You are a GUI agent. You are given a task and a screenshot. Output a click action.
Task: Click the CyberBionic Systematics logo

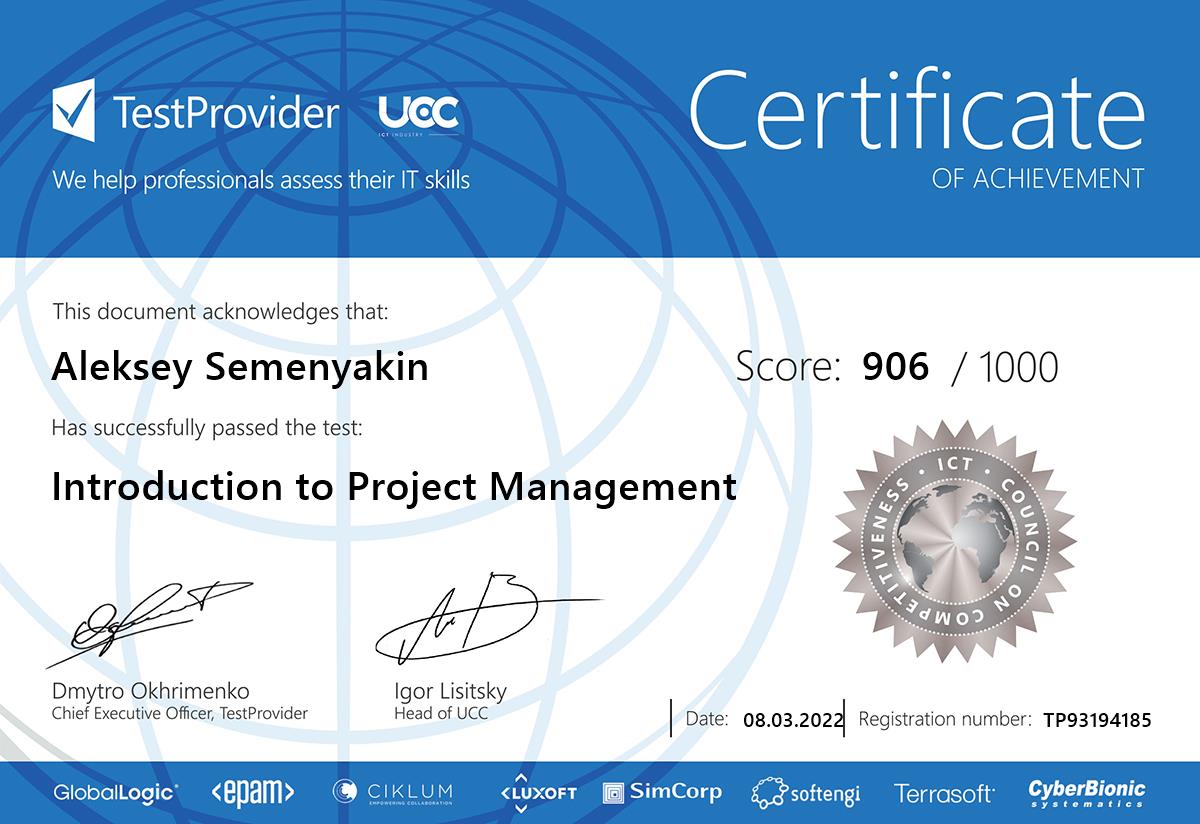click(x=1087, y=793)
